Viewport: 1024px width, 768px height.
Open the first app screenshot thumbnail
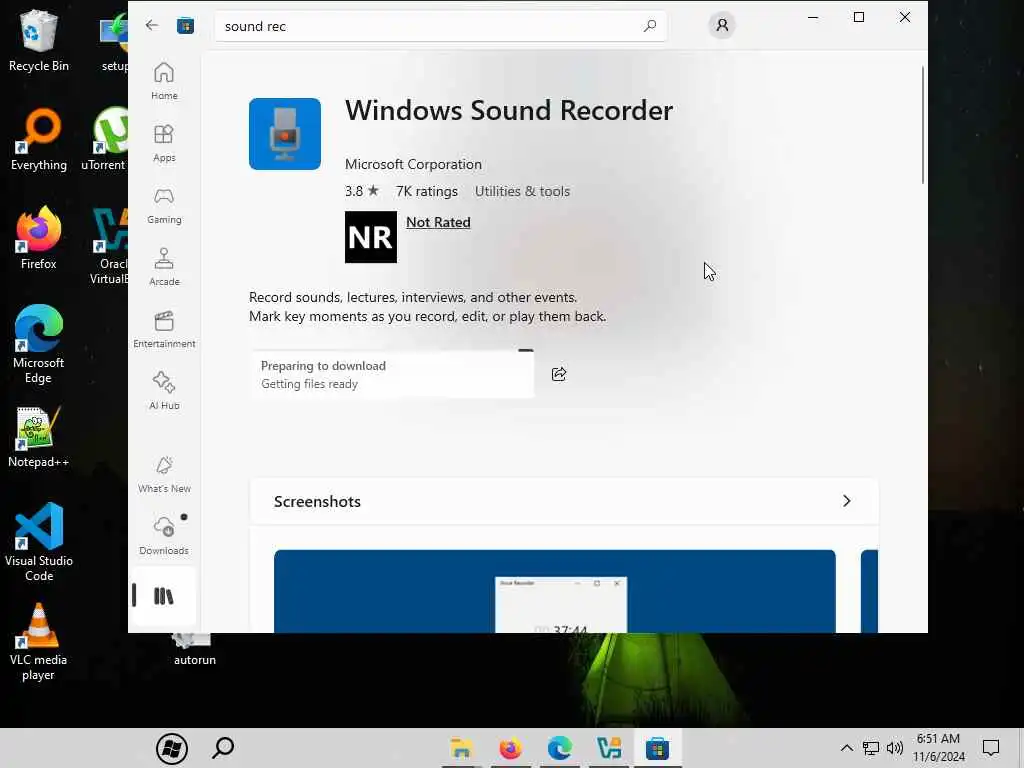554,591
